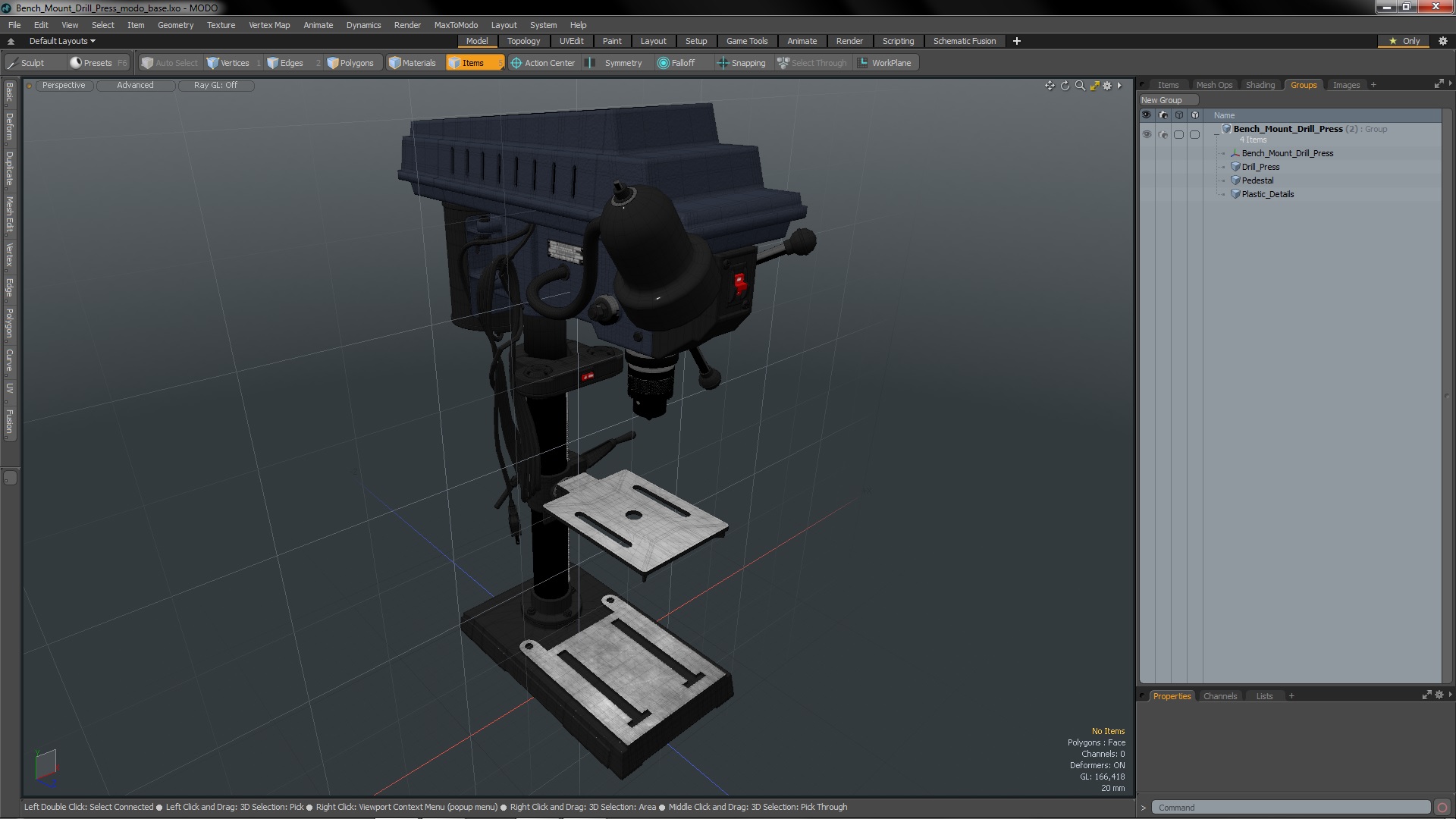This screenshot has width=1456, height=819.
Task: Toggle render camera for Bench_Mount_Drill_Press group
Action: tap(1163, 134)
